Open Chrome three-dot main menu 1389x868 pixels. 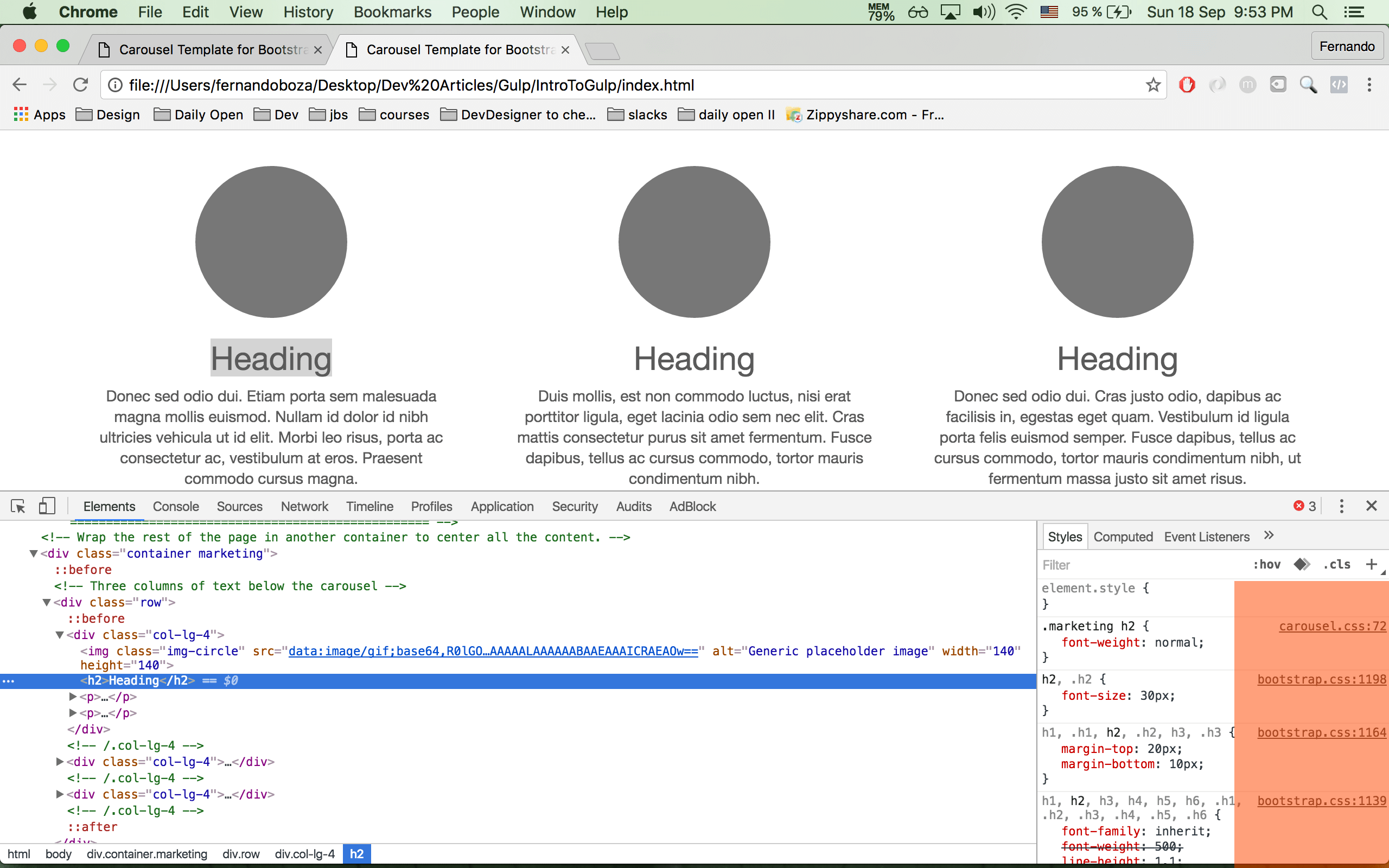point(1369,85)
